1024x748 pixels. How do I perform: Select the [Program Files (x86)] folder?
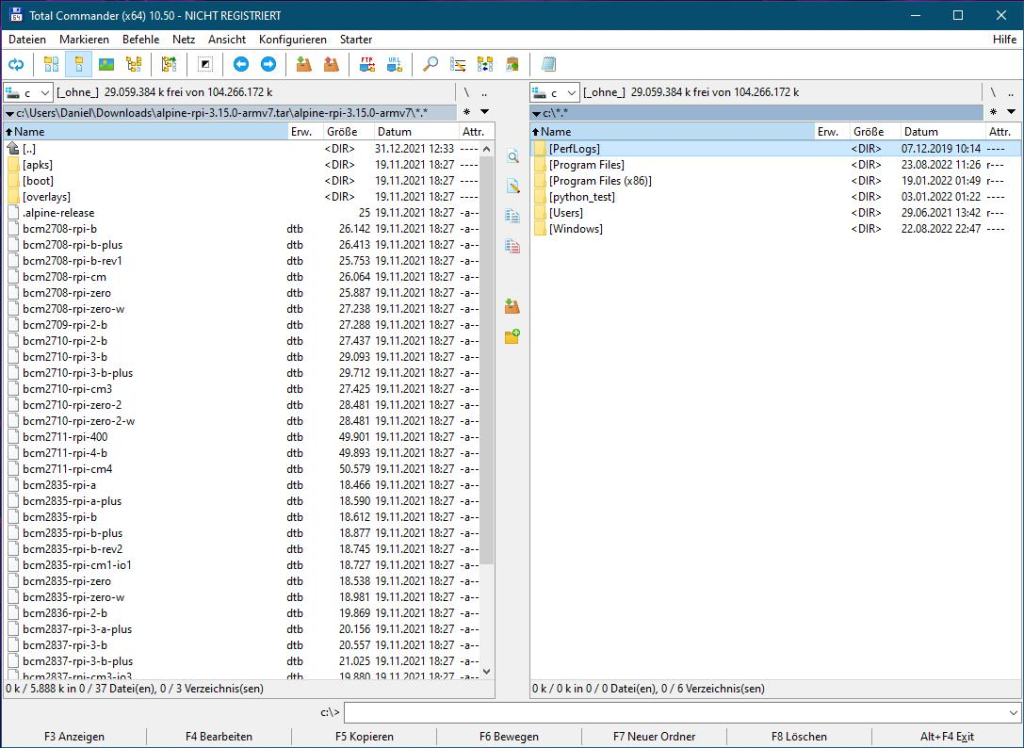coord(775,181)
